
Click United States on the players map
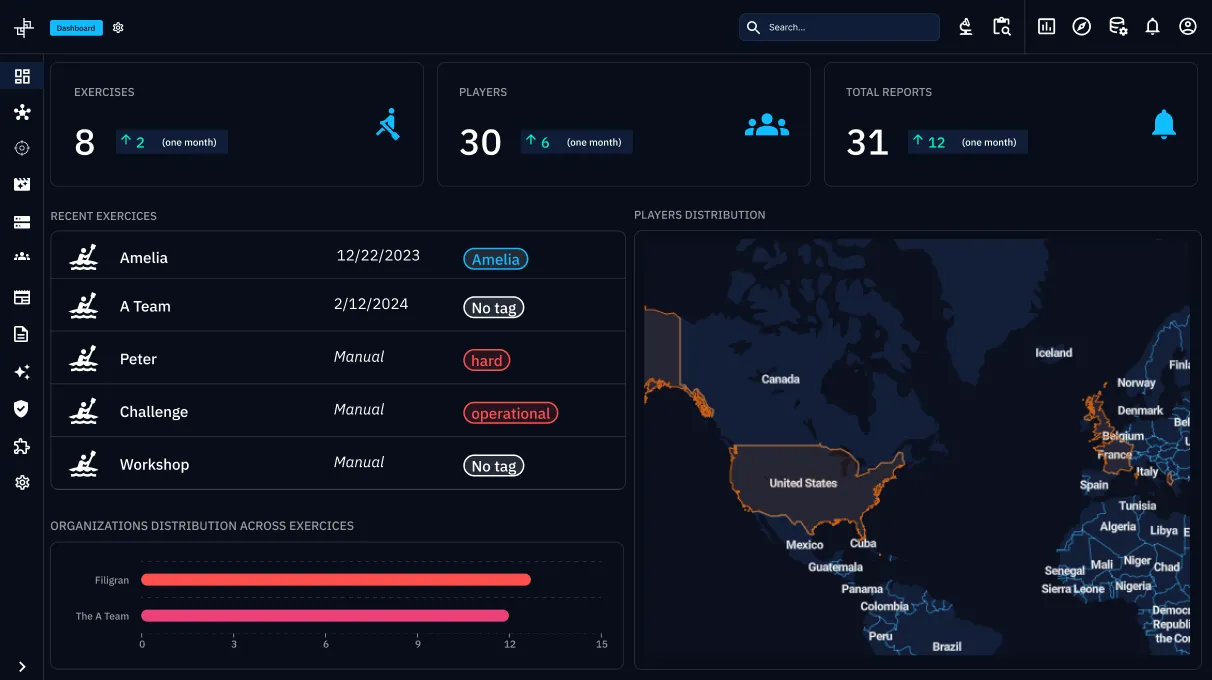pyautogui.click(x=802, y=483)
